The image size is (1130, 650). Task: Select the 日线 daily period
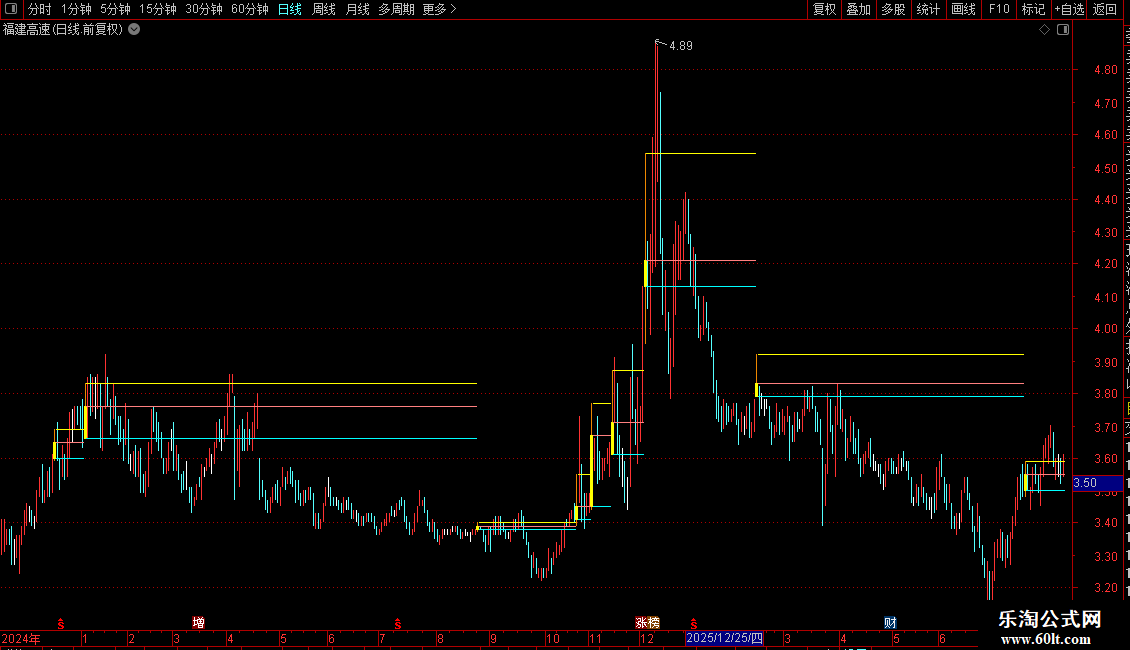[290, 9]
